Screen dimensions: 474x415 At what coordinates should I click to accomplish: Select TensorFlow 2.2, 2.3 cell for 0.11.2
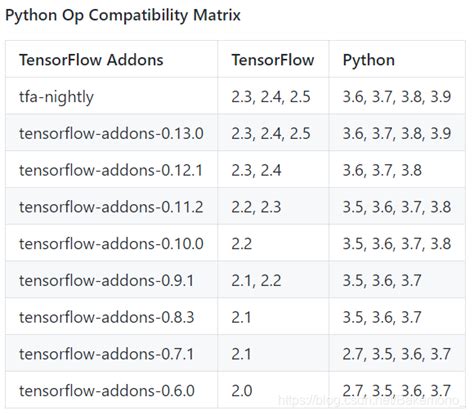click(273, 206)
